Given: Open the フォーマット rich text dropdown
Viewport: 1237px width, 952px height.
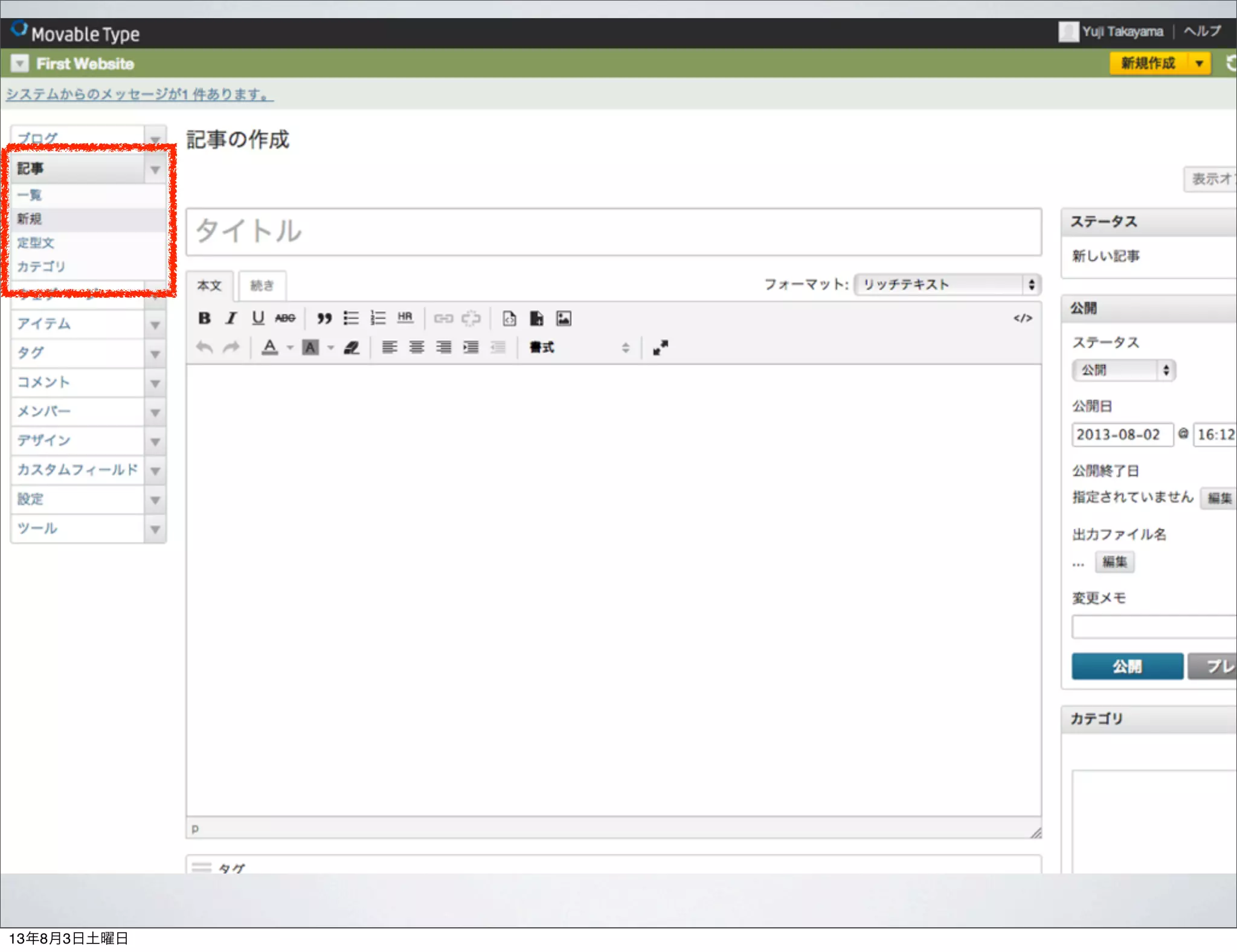Looking at the screenshot, I should (x=948, y=285).
